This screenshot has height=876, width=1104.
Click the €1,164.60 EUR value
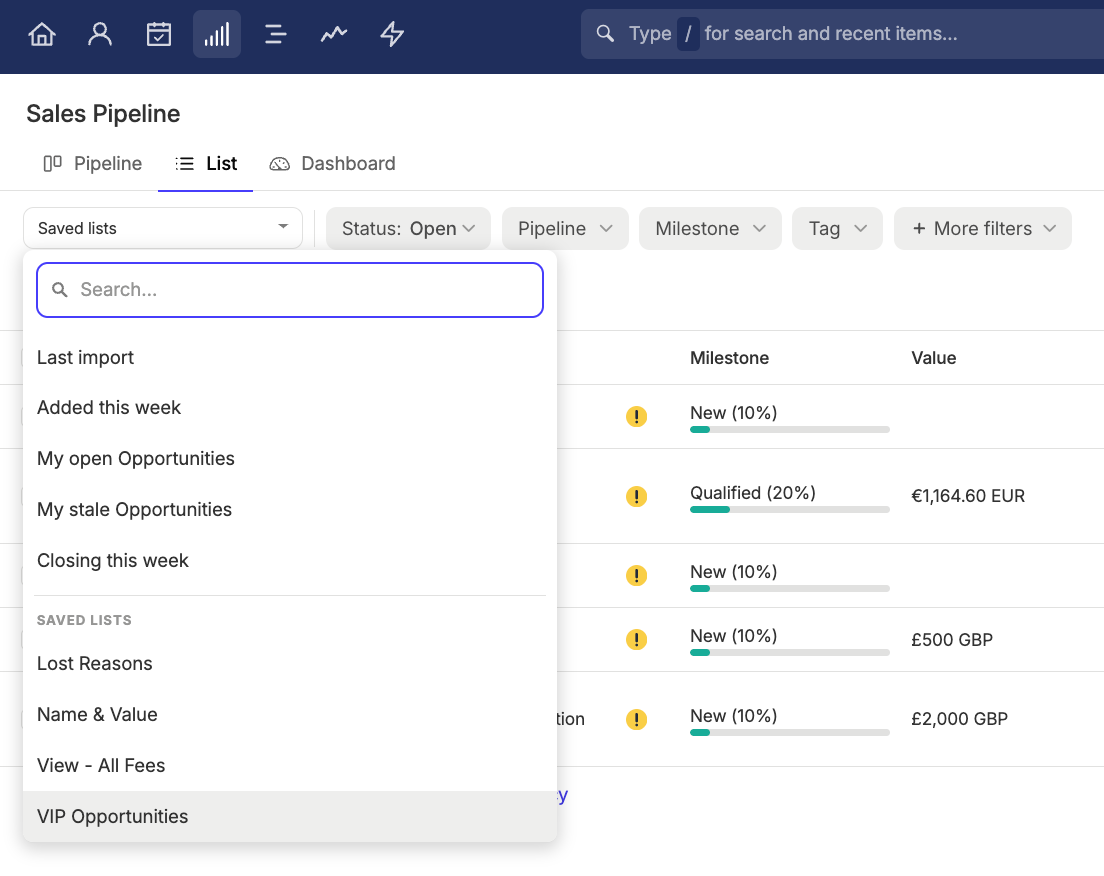(968, 496)
